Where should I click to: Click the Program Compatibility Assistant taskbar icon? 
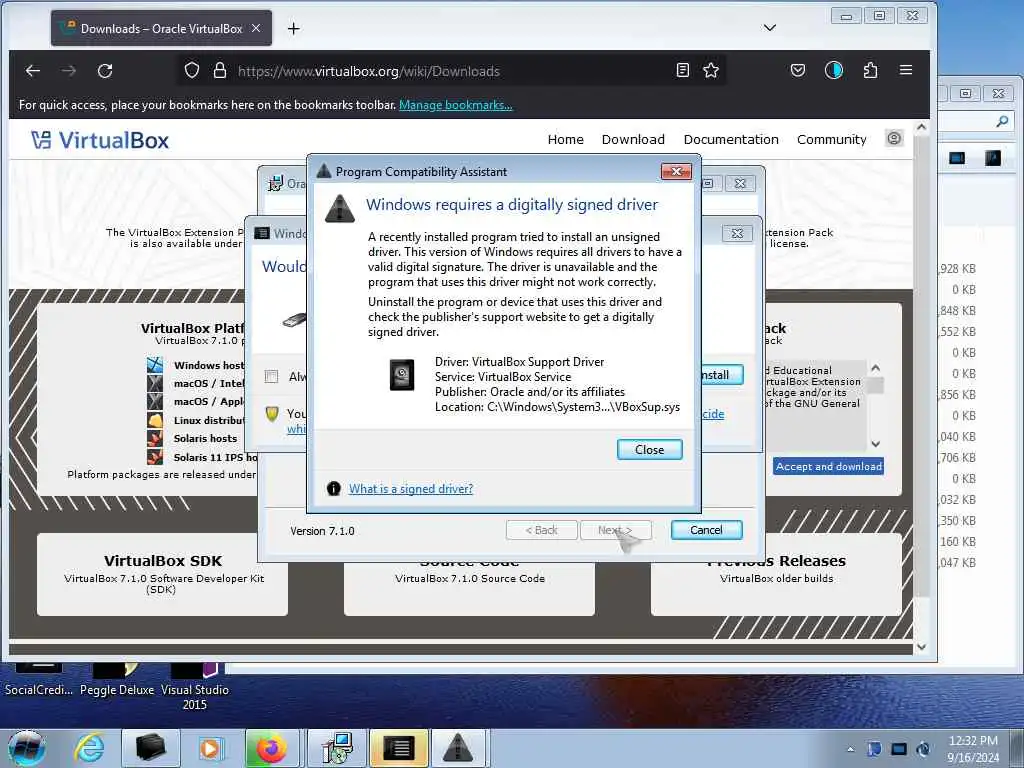pos(458,748)
